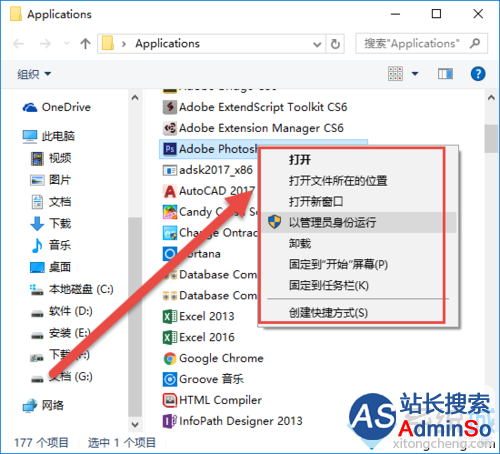
Task: Open 安装 (E:) drive
Action: click(x=60, y=333)
